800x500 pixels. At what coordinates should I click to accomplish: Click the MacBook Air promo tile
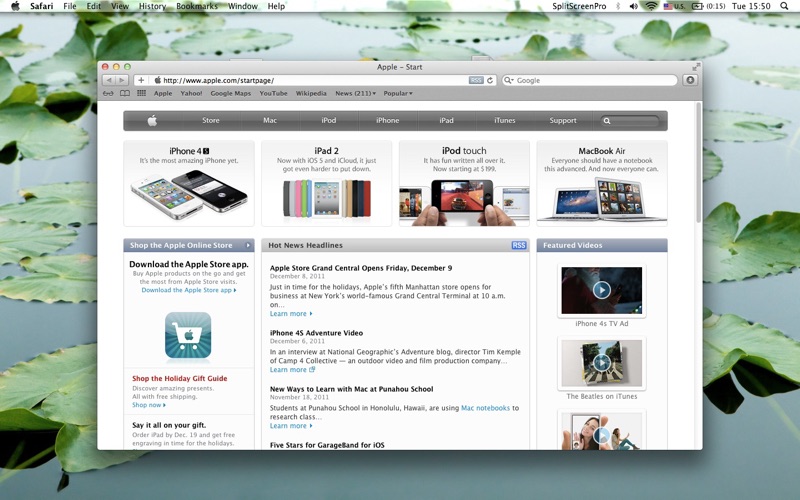click(x=602, y=183)
